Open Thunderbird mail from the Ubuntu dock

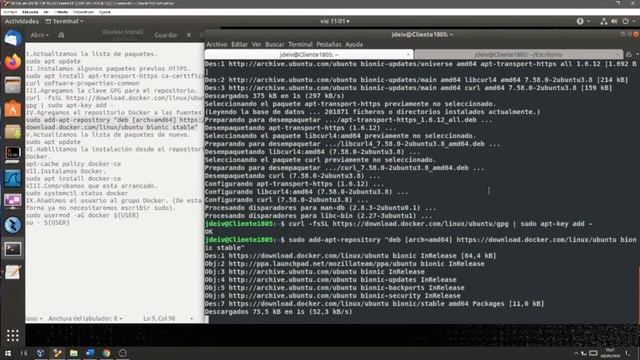[x=13, y=39]
